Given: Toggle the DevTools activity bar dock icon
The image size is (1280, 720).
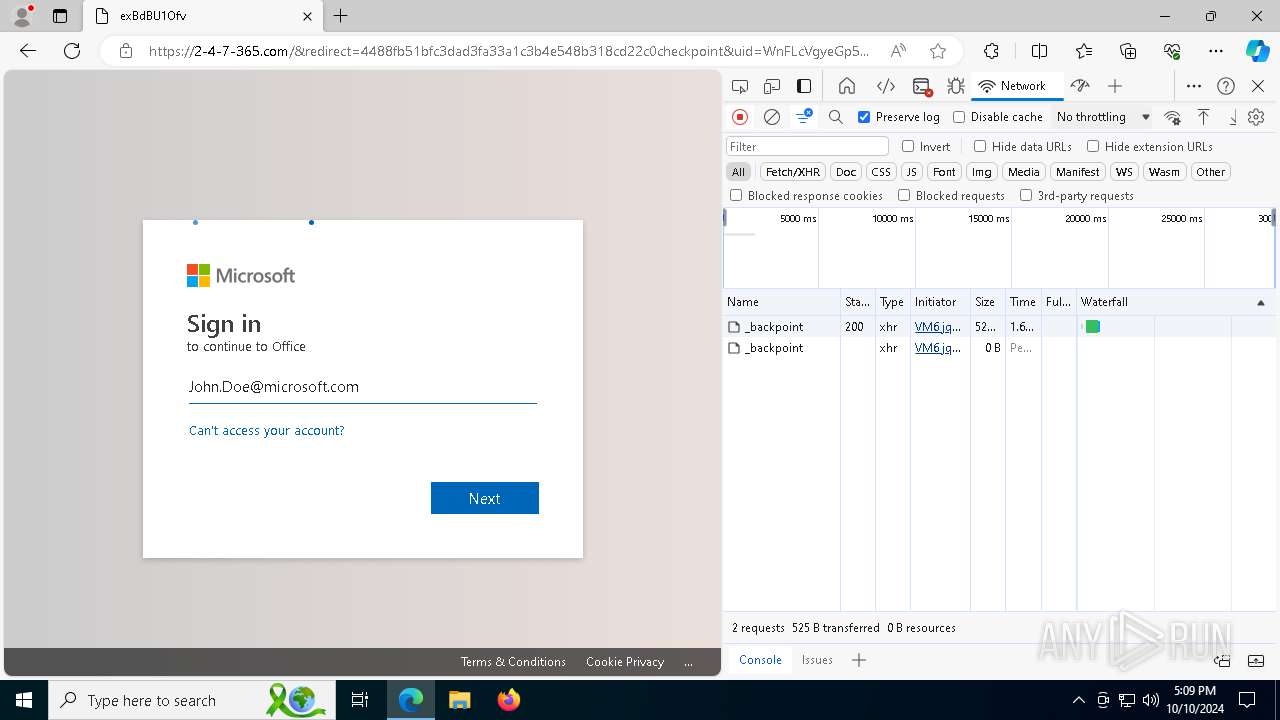Looking at the screenshot, I should pyautogui.click(x=804, y=86).
